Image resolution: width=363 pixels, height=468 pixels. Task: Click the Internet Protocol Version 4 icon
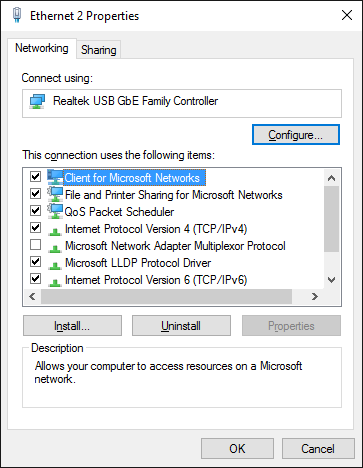55,231
